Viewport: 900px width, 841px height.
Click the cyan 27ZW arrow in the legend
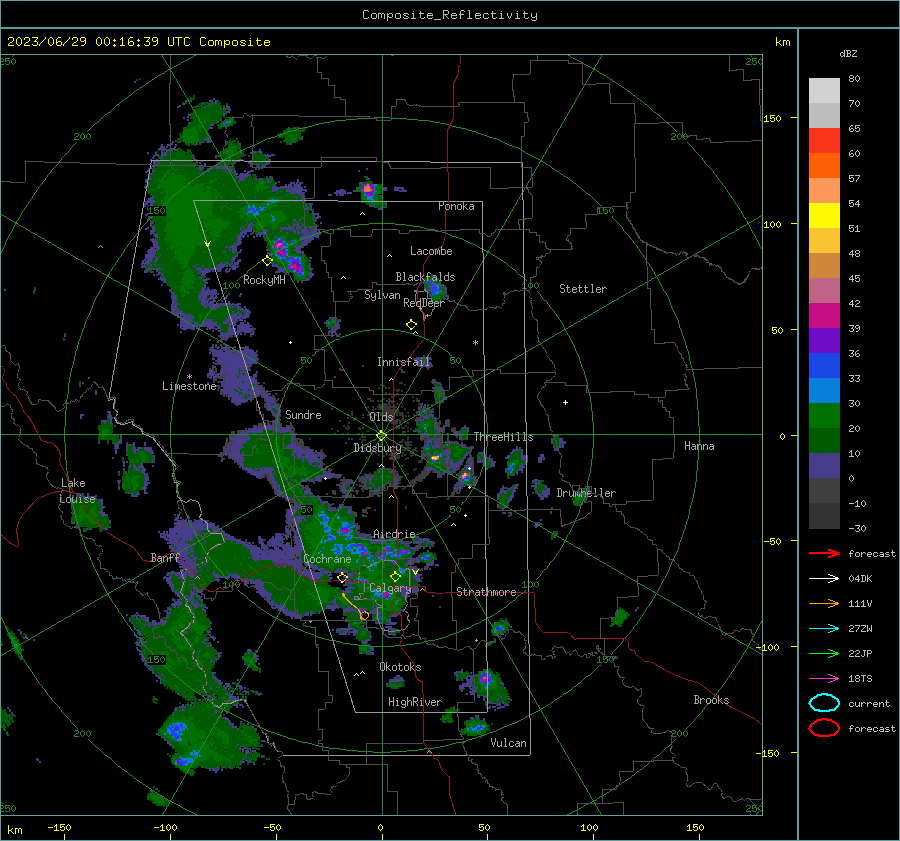pyautogui.click(x=824, y=629)
